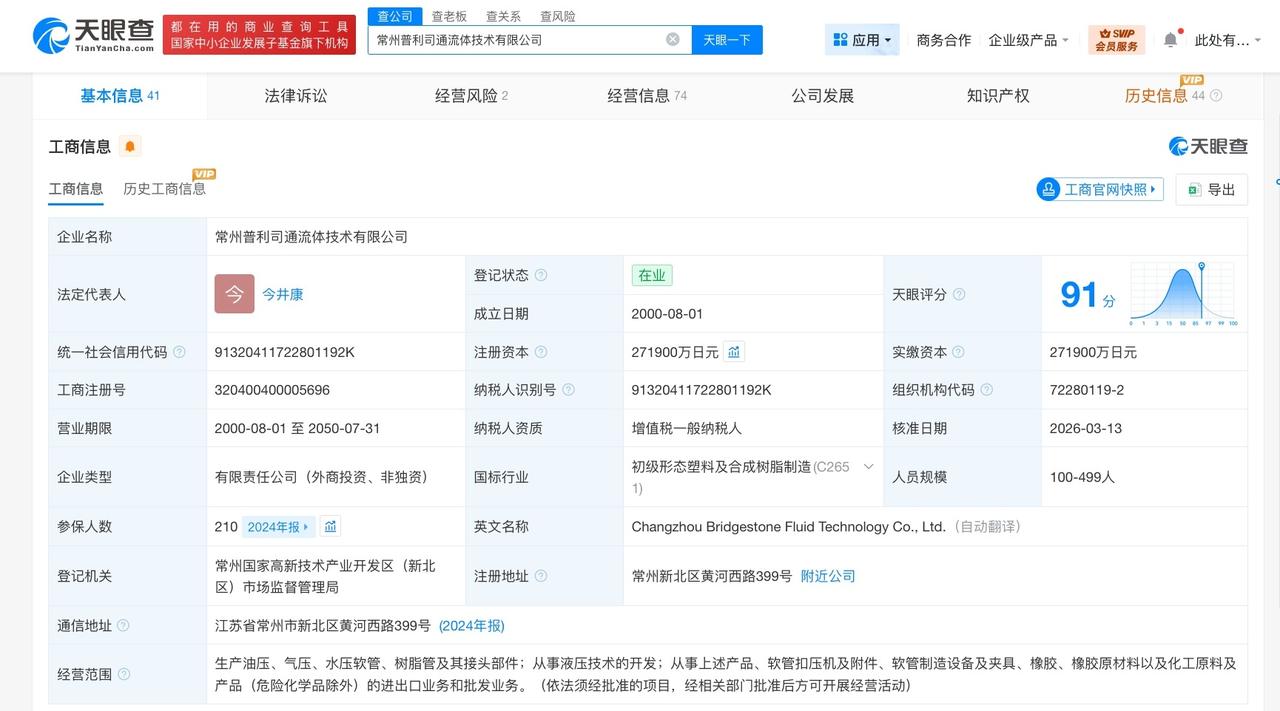1280x711 pixels.
Task: Open the notification bell with red badge
Action: tap(1170, 39)
